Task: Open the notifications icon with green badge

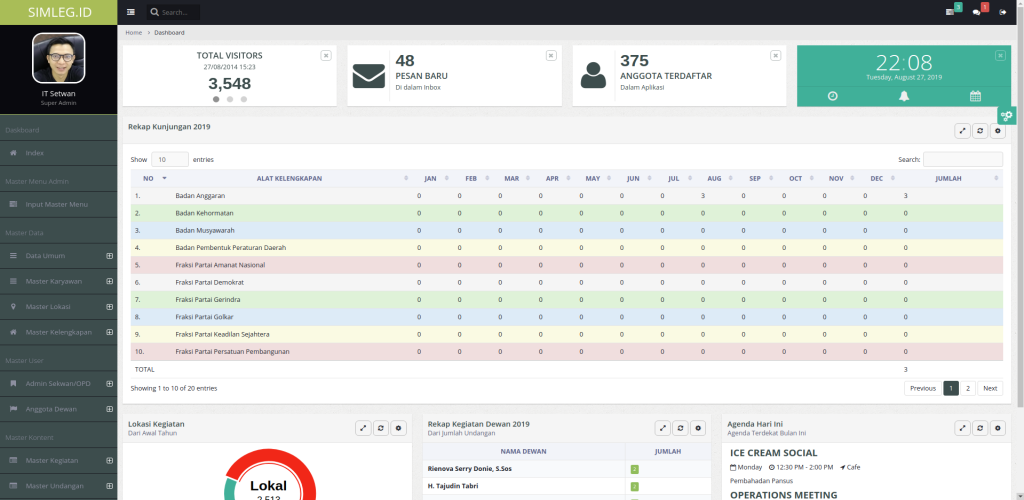Action: click(950, 12)
